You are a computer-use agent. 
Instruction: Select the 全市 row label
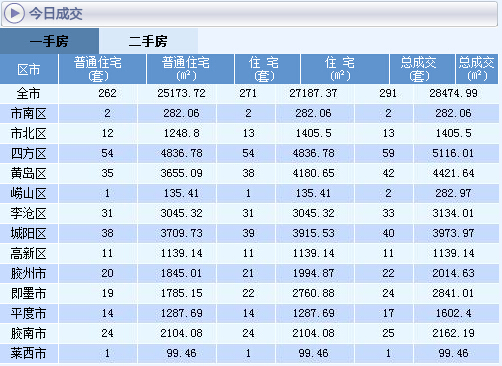[29, 93]
